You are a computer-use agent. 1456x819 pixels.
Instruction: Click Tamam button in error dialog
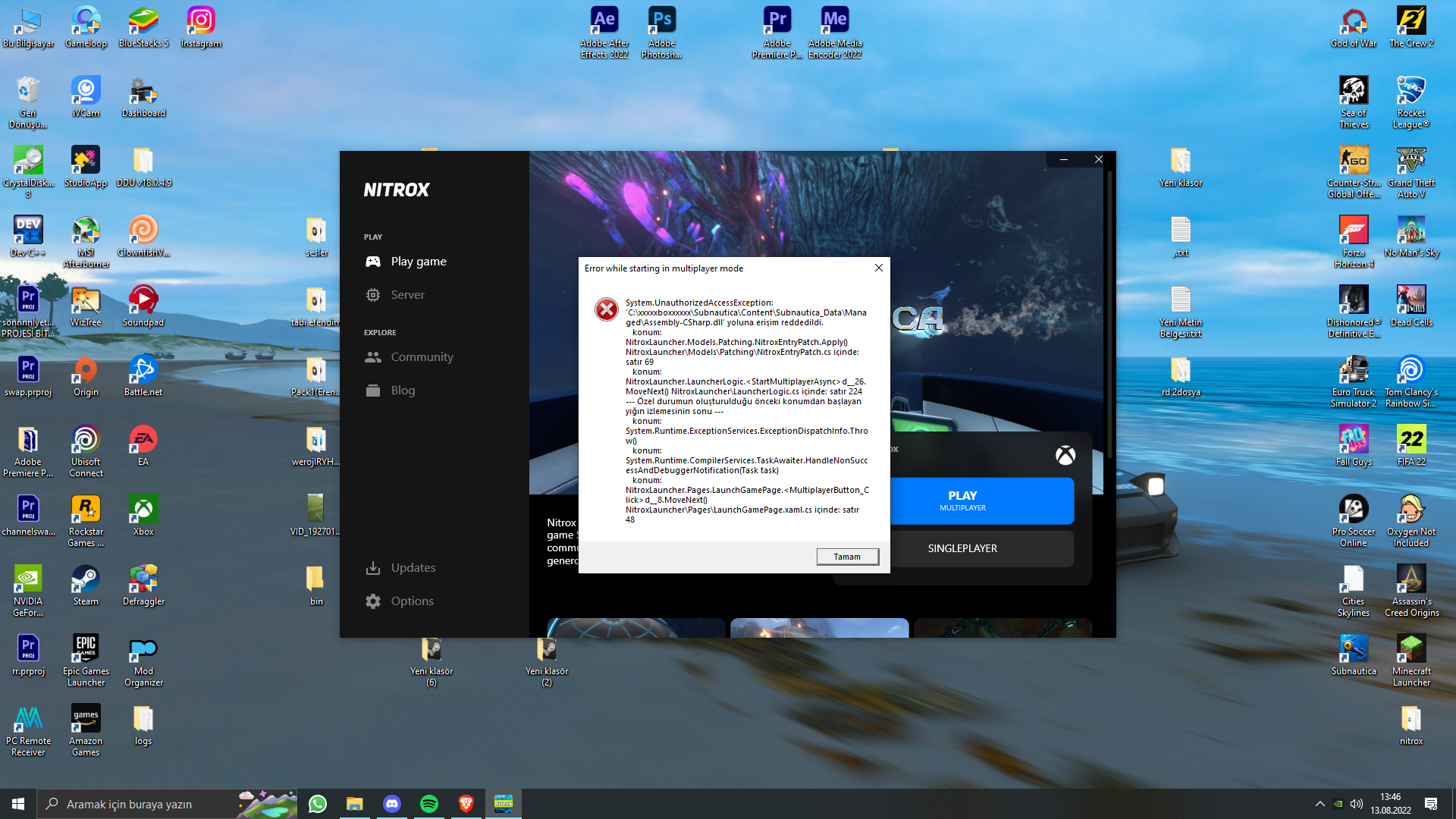847,557
